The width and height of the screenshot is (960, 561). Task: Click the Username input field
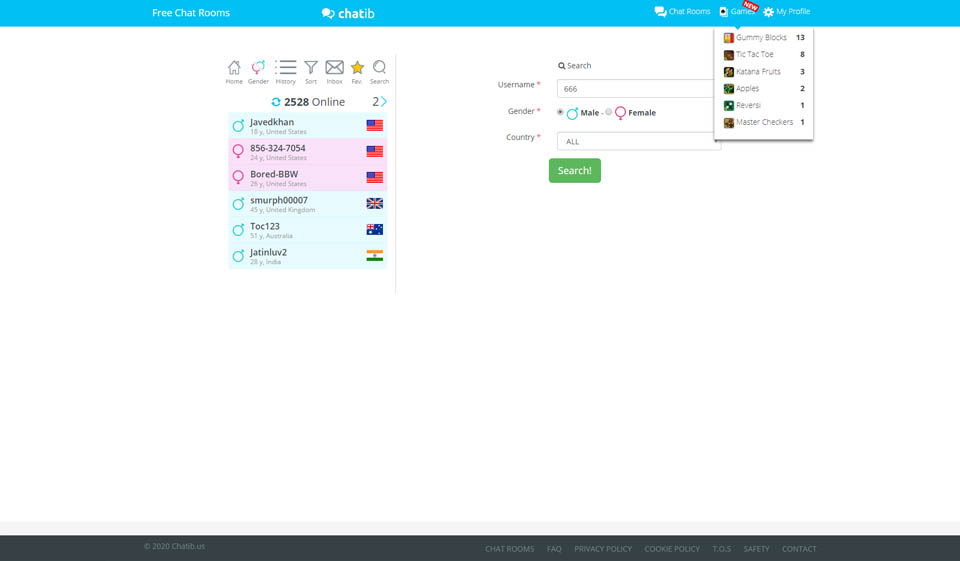[636, 88]
